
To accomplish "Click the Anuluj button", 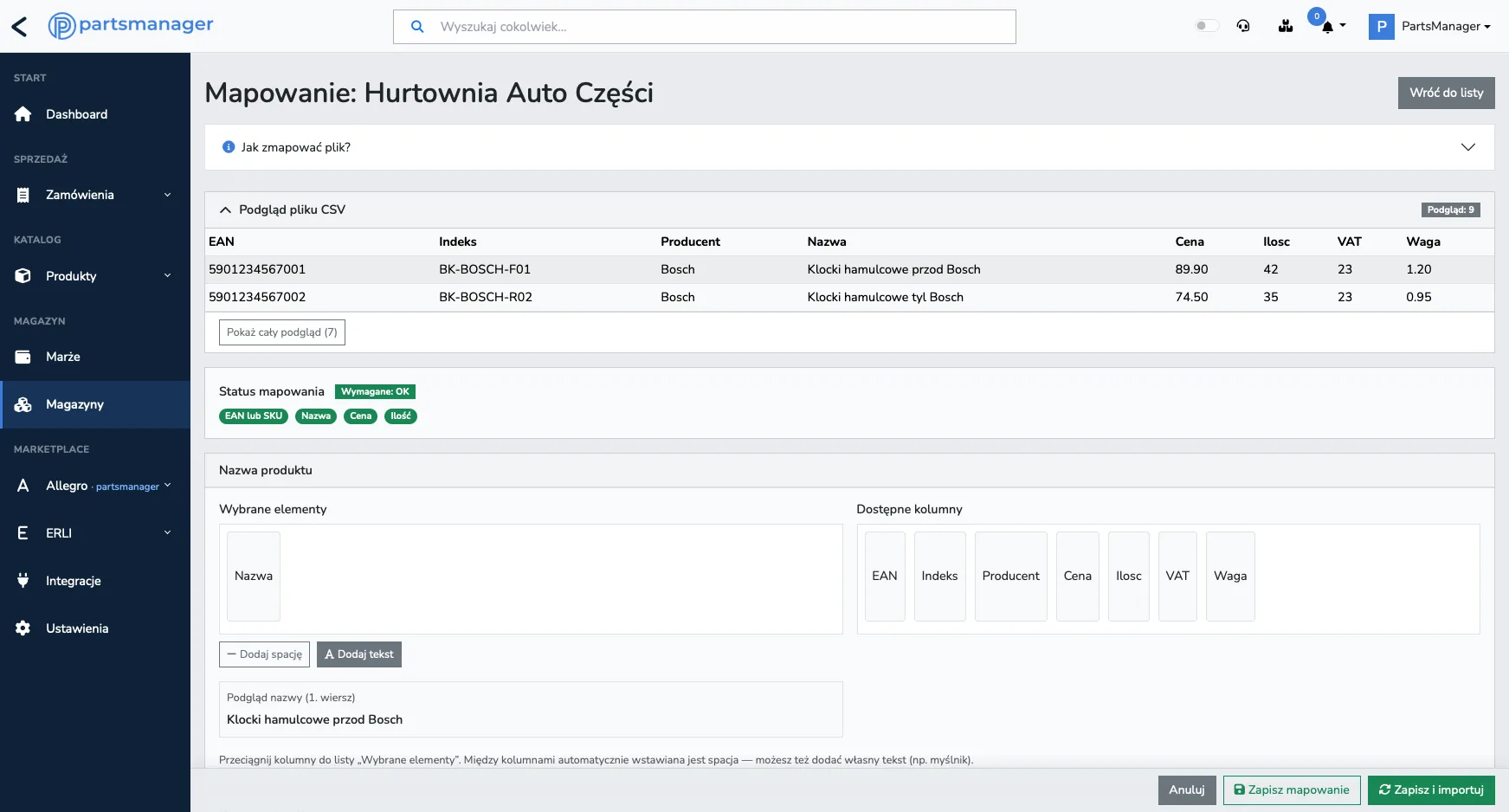I will click(1187, 790).
